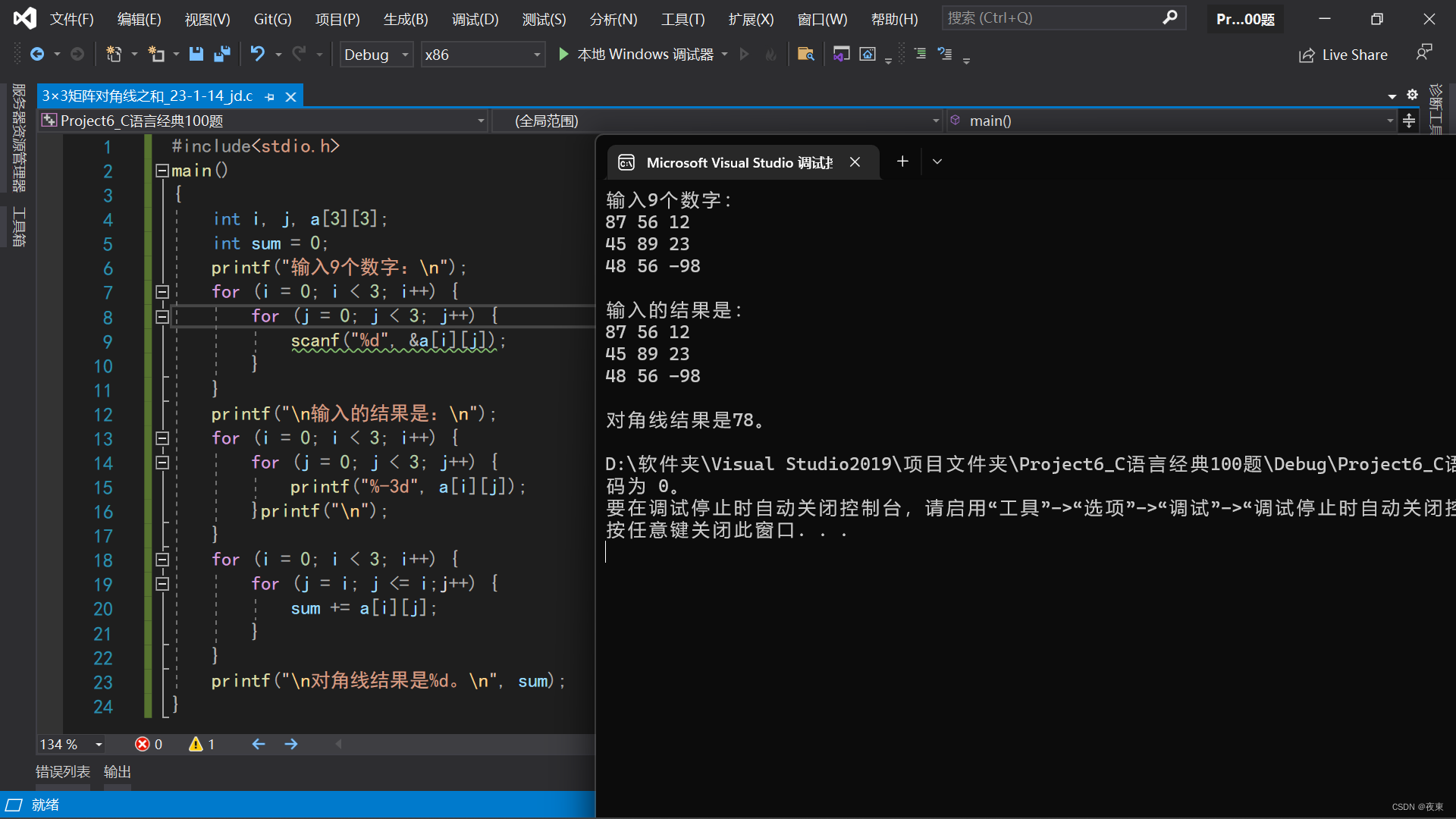Click the New Project icon
1456x819 pixels.
tap(115, 54)
